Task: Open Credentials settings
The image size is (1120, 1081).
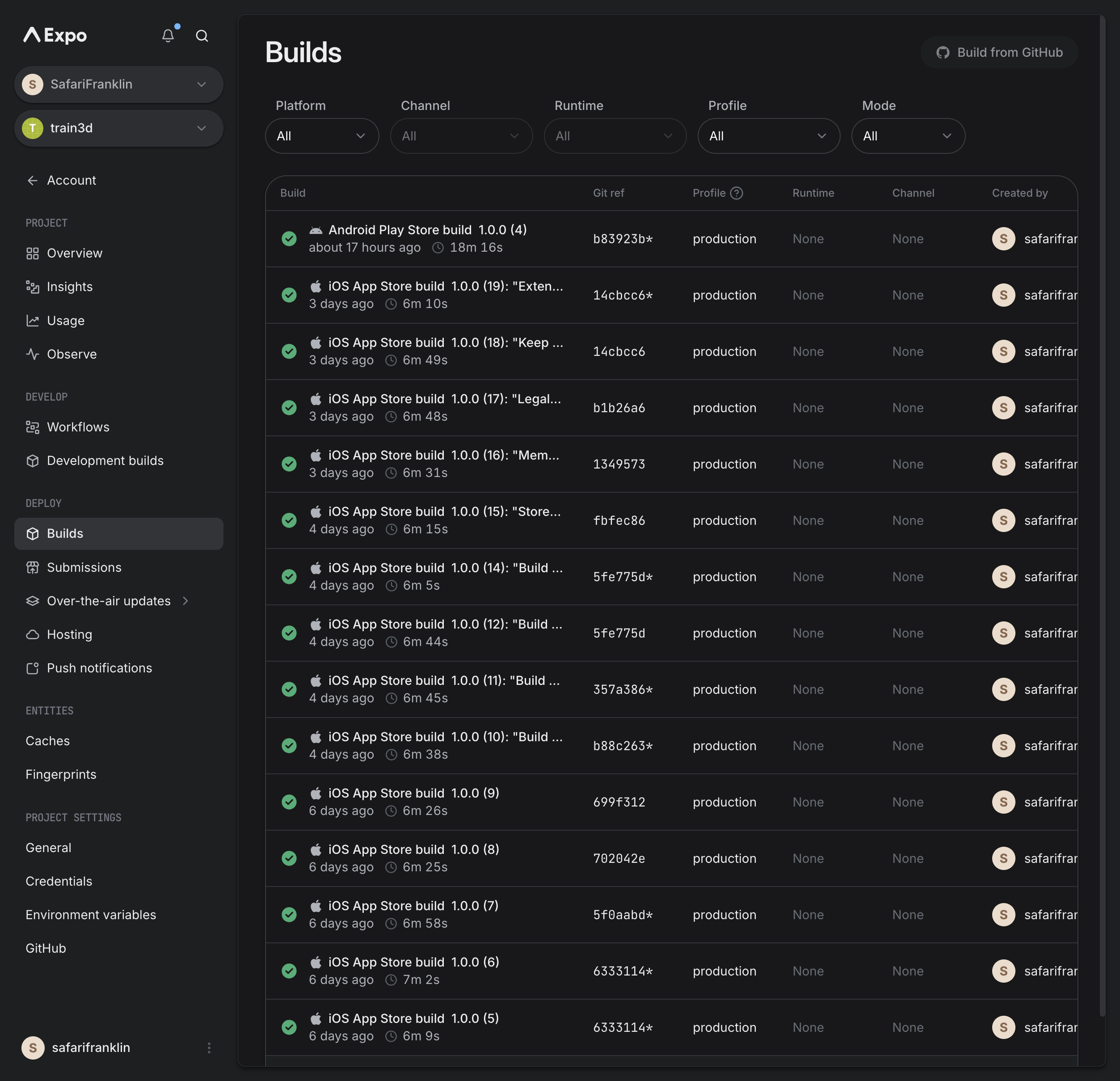Action: pyautogui.click(x=59, y=882)
